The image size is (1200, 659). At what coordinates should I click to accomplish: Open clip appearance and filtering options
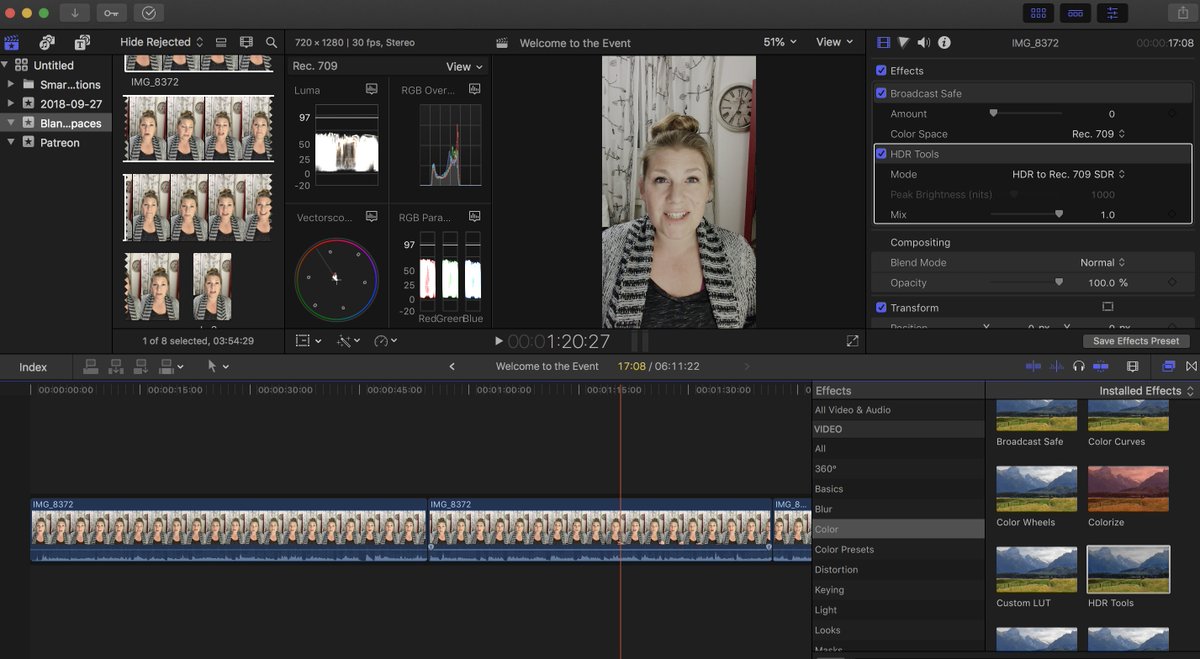pyautogui.click(x=246, y=42)
